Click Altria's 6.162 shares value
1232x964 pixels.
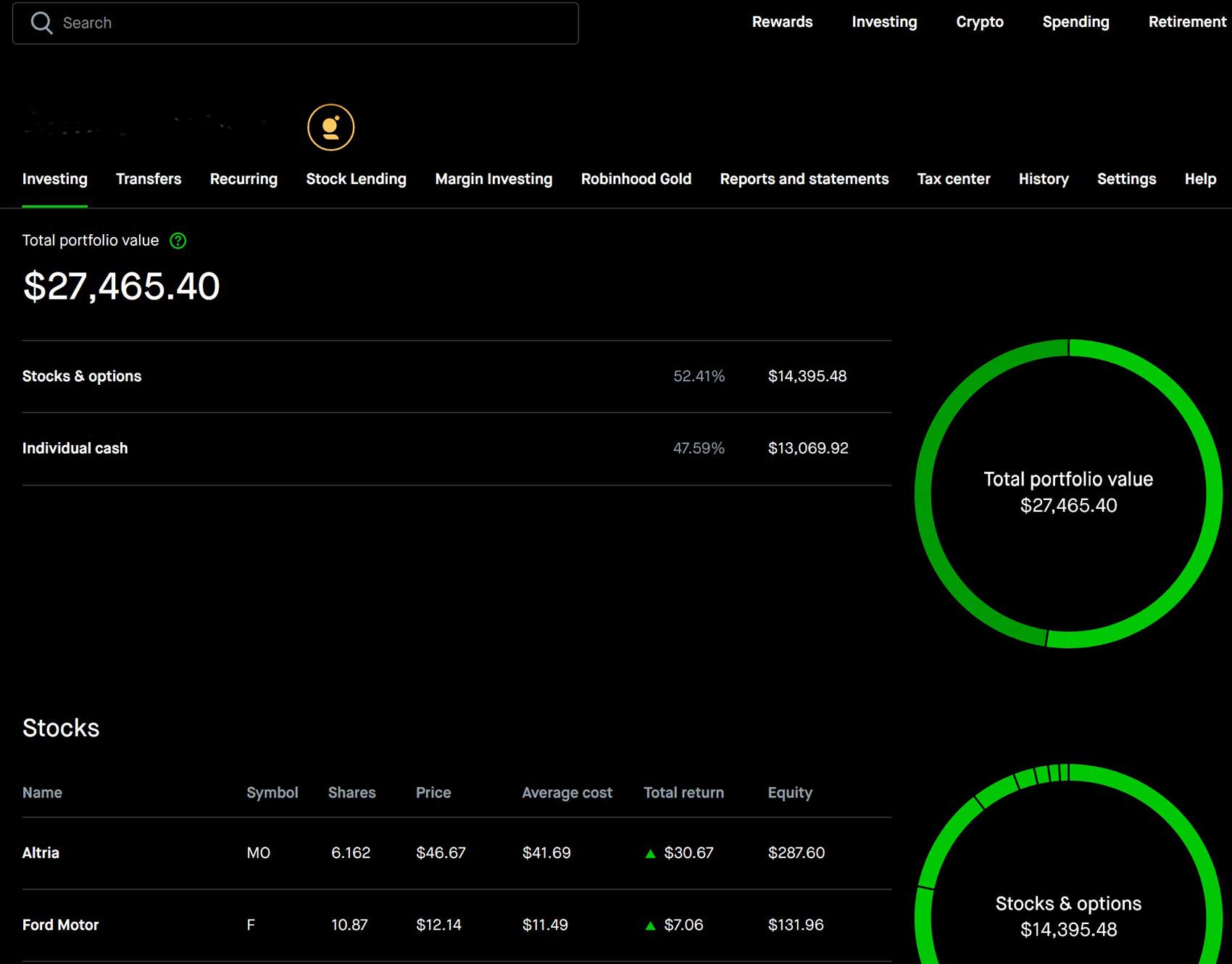(351, 853)
